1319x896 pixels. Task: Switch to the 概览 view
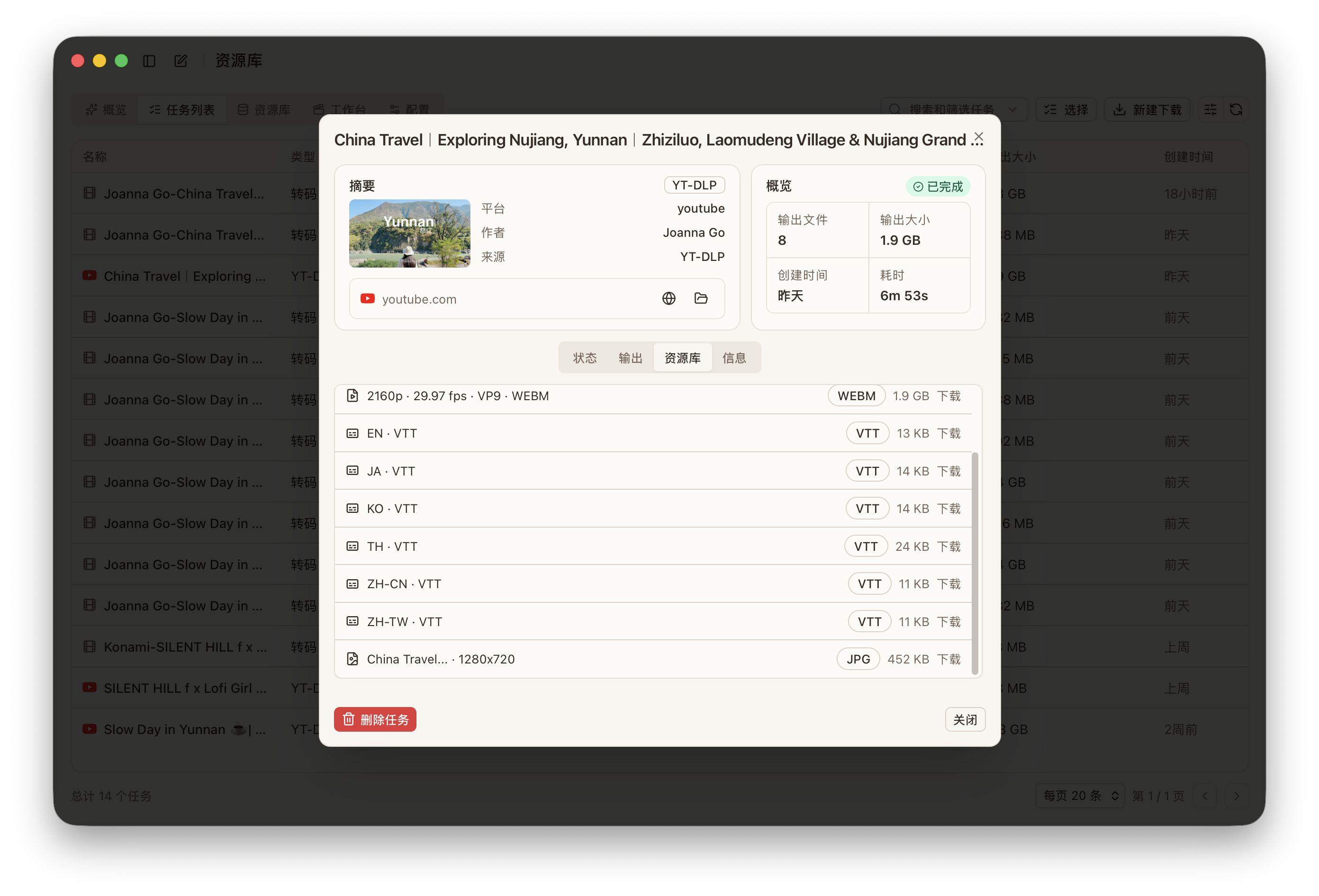[x=105, y=109]
